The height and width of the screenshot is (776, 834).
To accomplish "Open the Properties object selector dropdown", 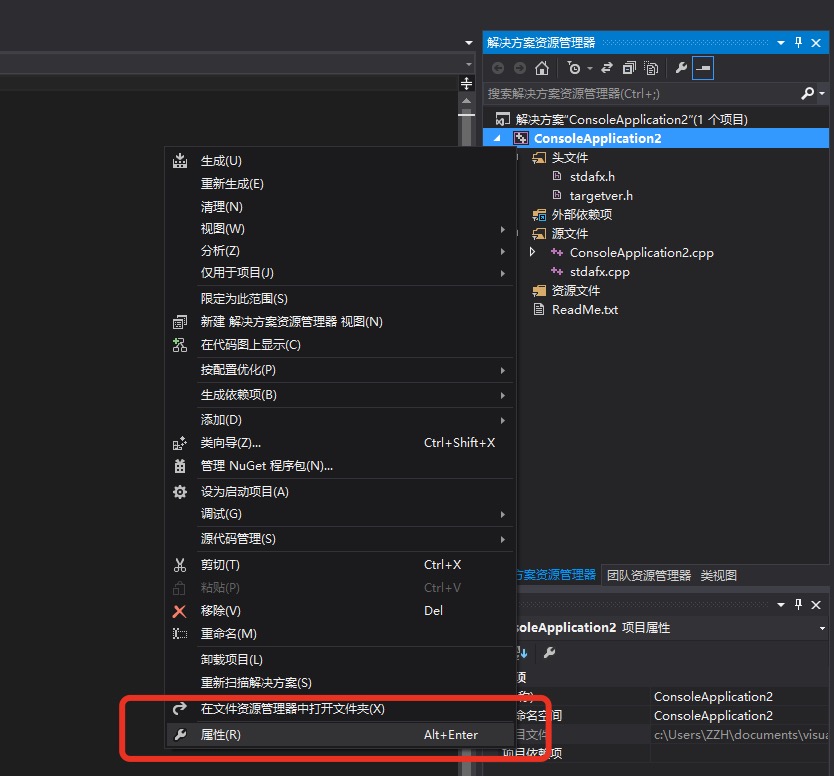I will point(822,628).
